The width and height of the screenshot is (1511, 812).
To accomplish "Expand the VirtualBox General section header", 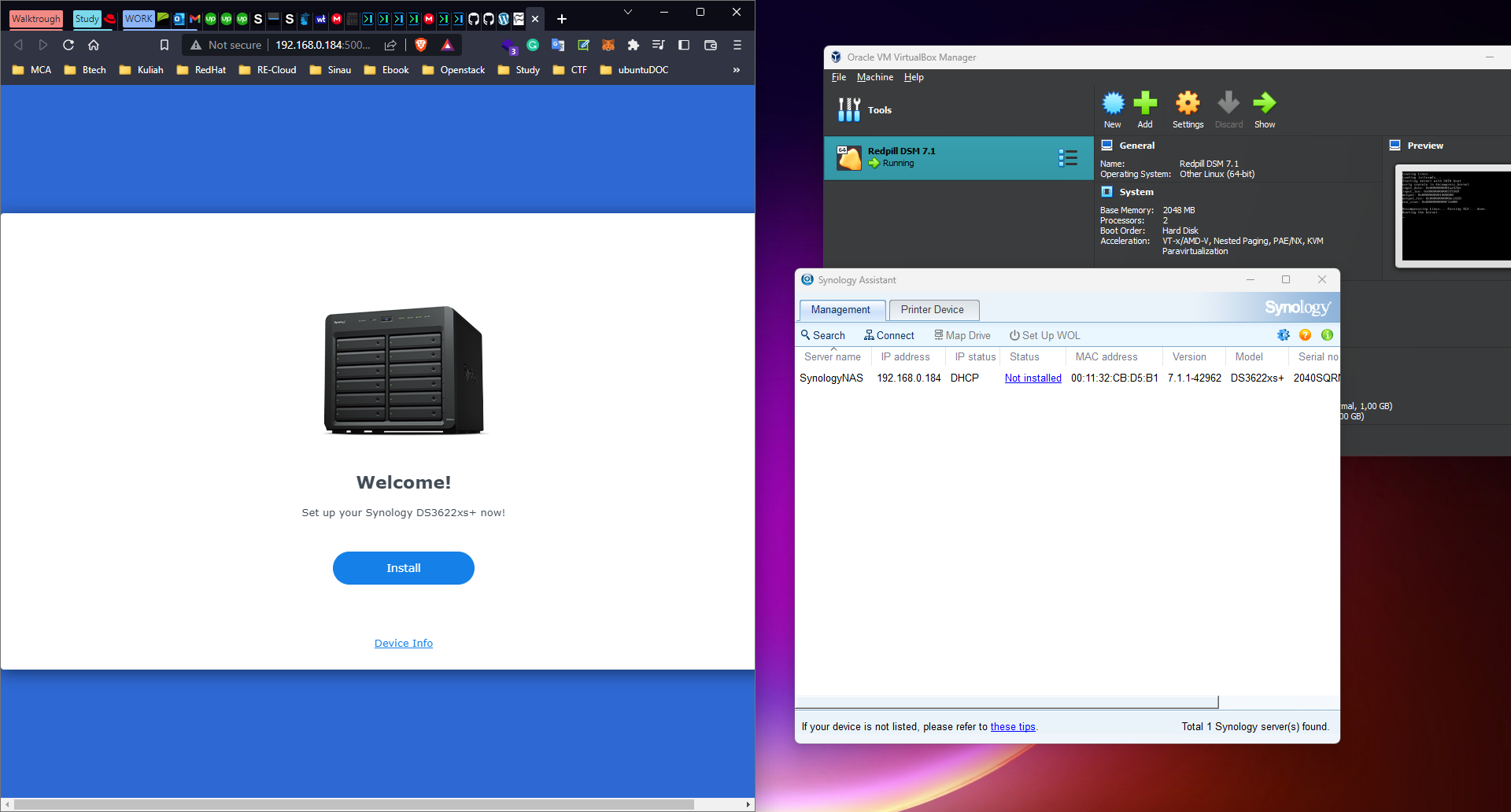I will tap(1136, 146).
